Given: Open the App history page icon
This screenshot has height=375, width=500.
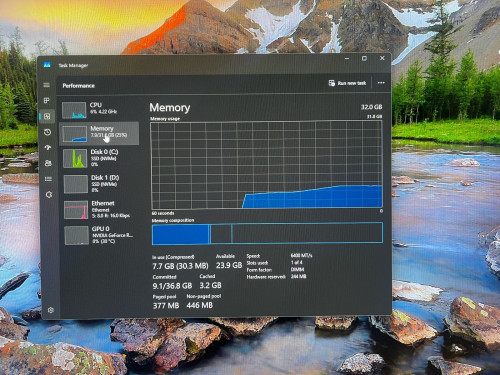Looking at the screenshot, I should [x=47, y=132].
